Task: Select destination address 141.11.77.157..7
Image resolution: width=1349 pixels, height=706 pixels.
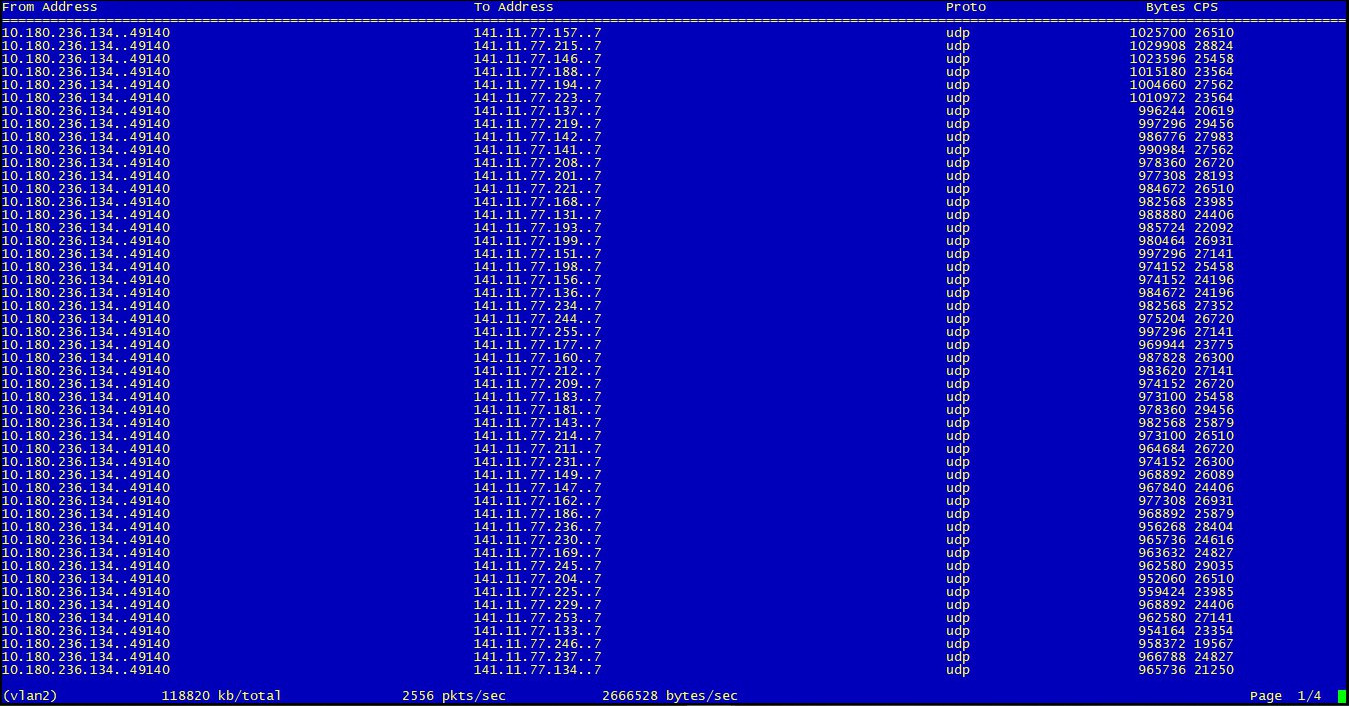Action: pos(537,33)
